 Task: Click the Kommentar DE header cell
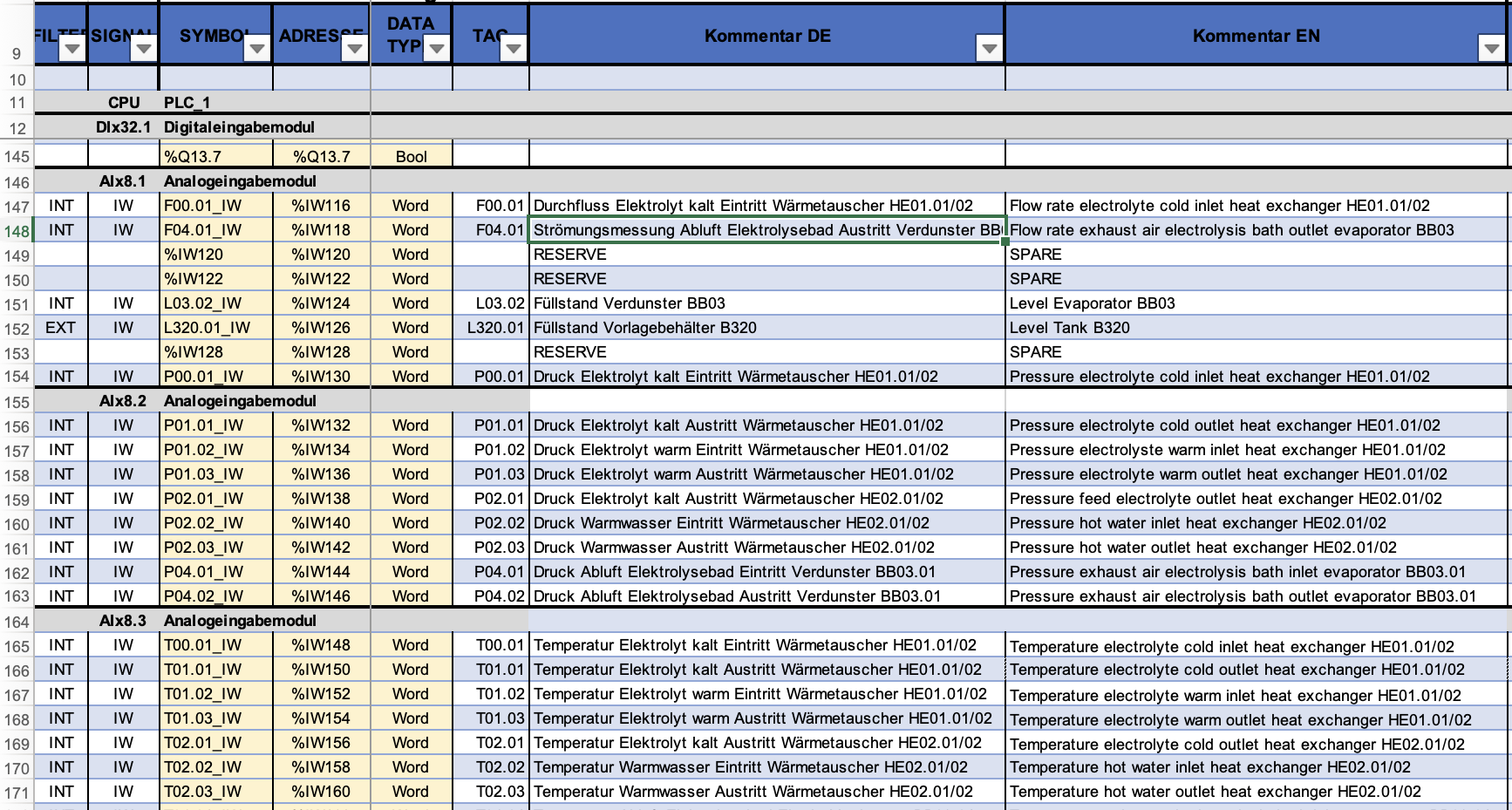766,36
